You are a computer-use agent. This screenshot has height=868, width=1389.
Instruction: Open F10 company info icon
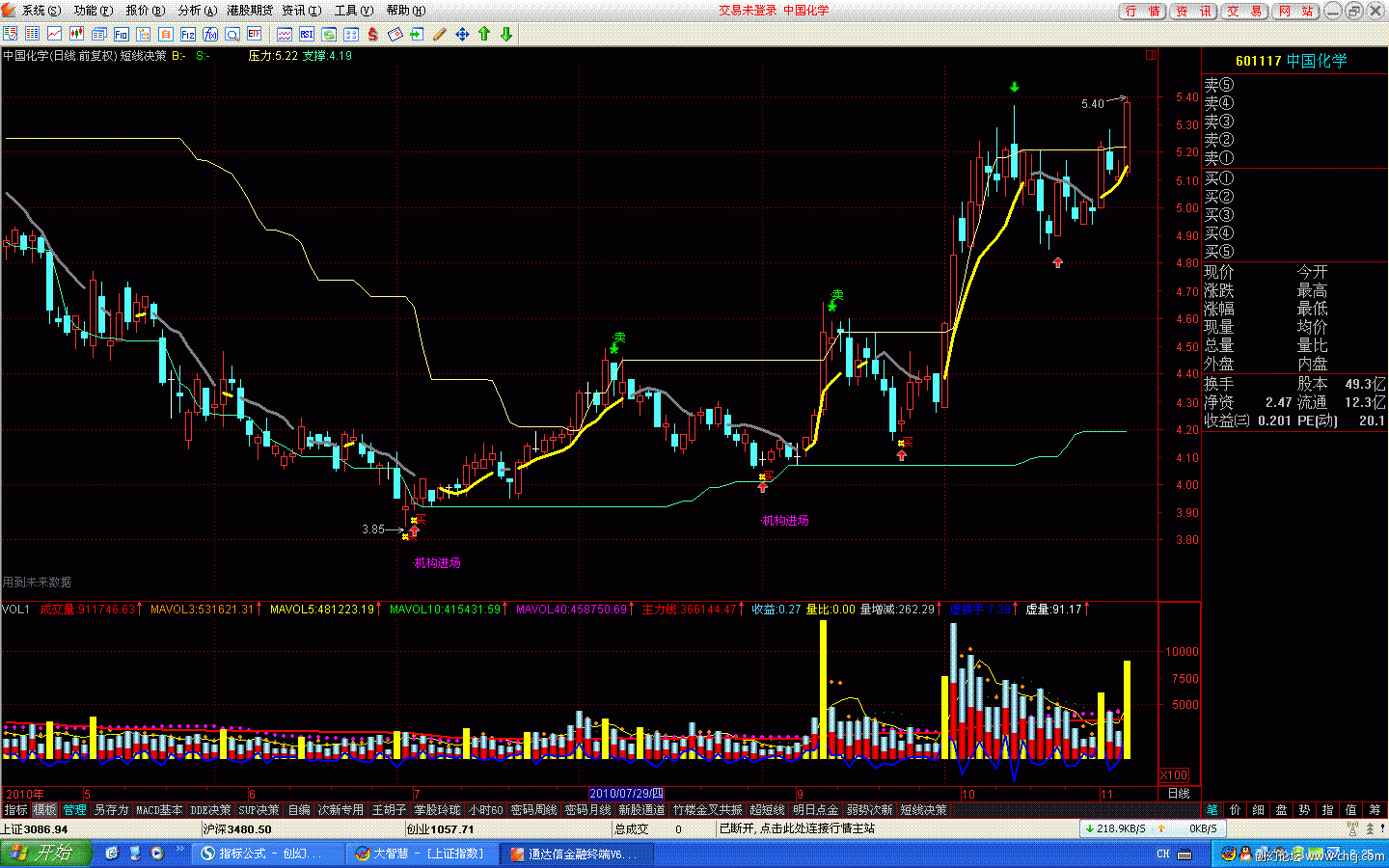tap(121, 34)
